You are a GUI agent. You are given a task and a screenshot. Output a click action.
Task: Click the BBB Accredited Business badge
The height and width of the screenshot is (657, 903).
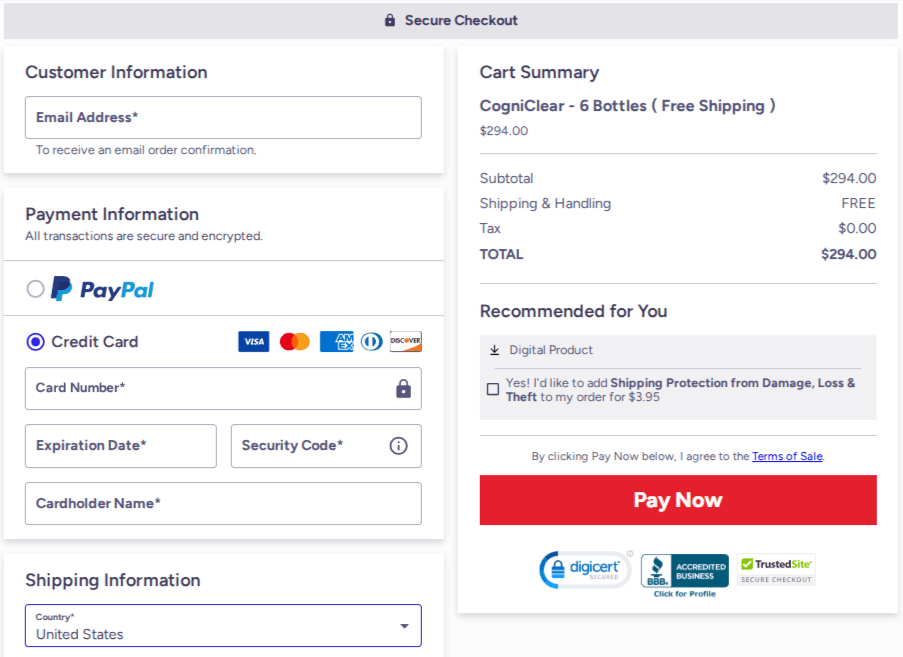pos(685,568)
